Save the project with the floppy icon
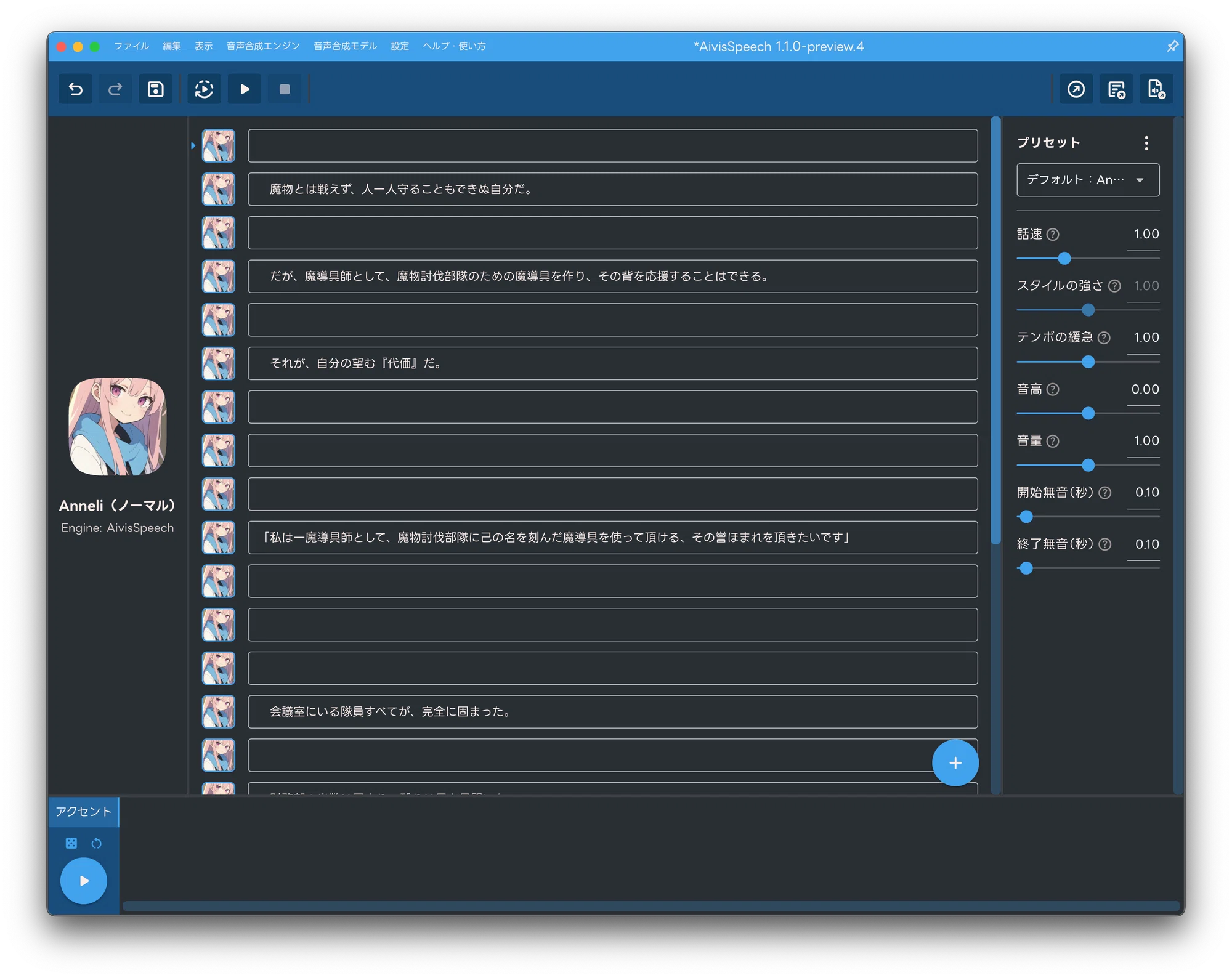This screenshot has height=978, width=1232. (x=155, y=89)
